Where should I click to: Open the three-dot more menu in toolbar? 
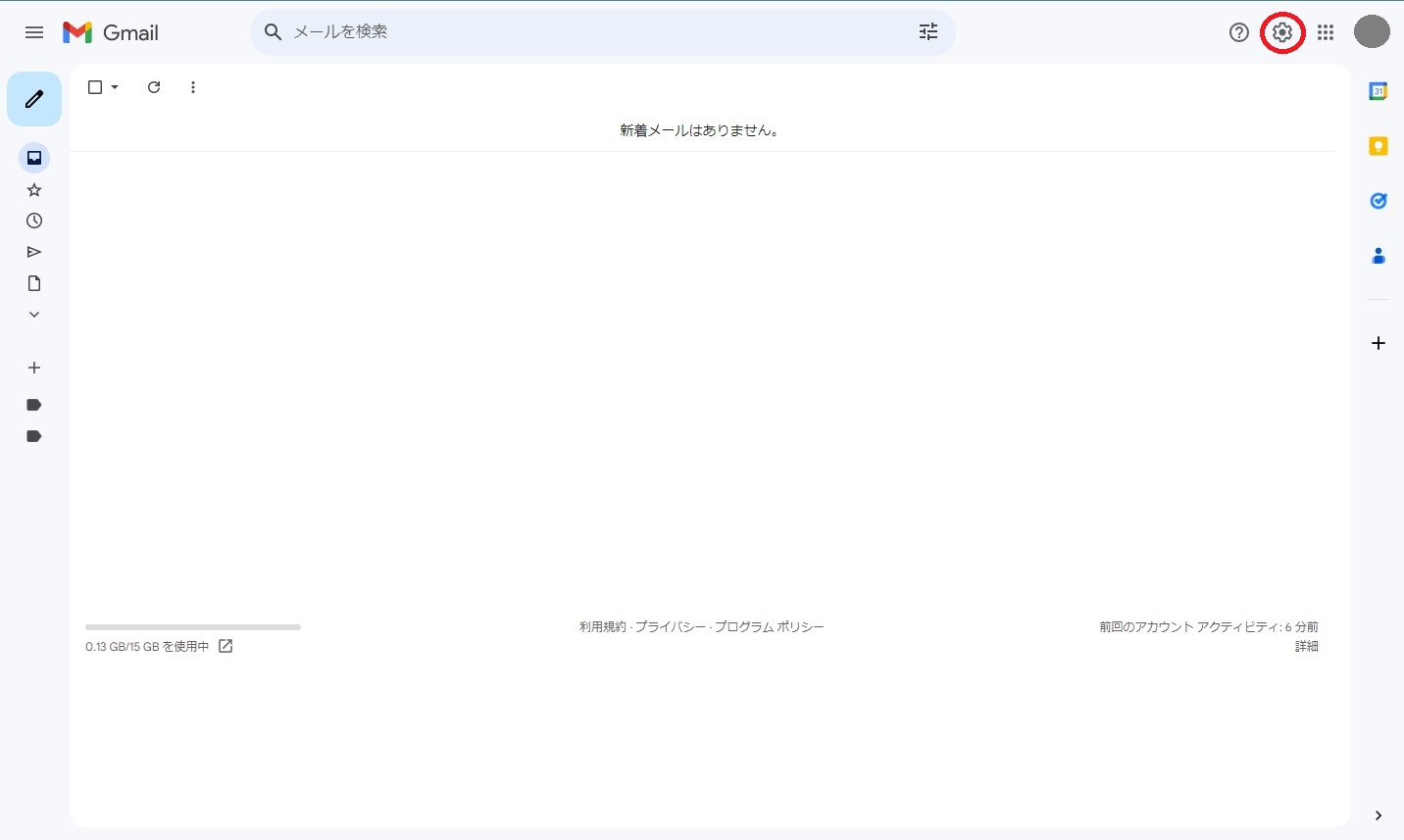click(193, 87)
